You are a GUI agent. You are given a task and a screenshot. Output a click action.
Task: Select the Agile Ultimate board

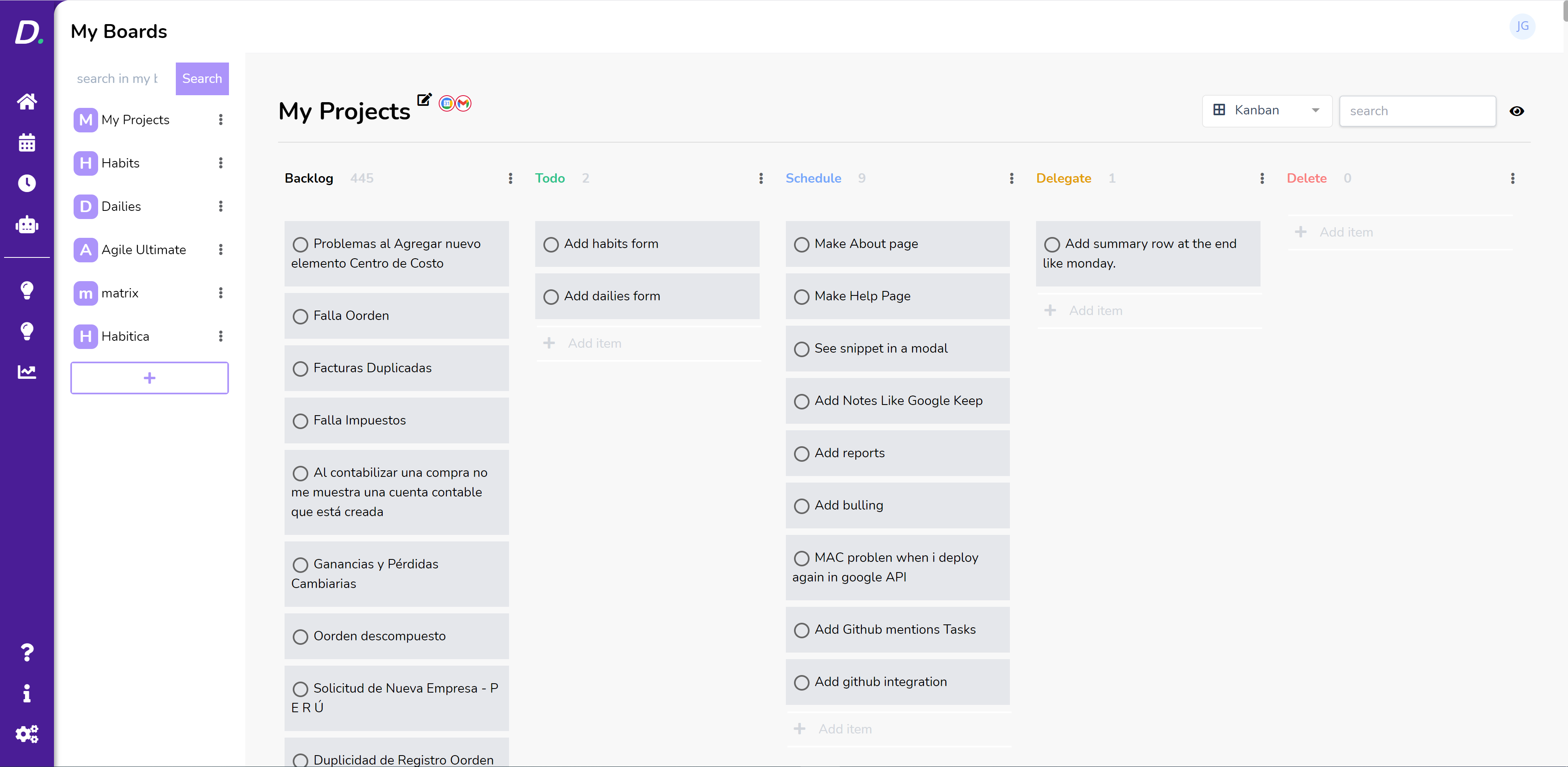[x=143, y=249]
